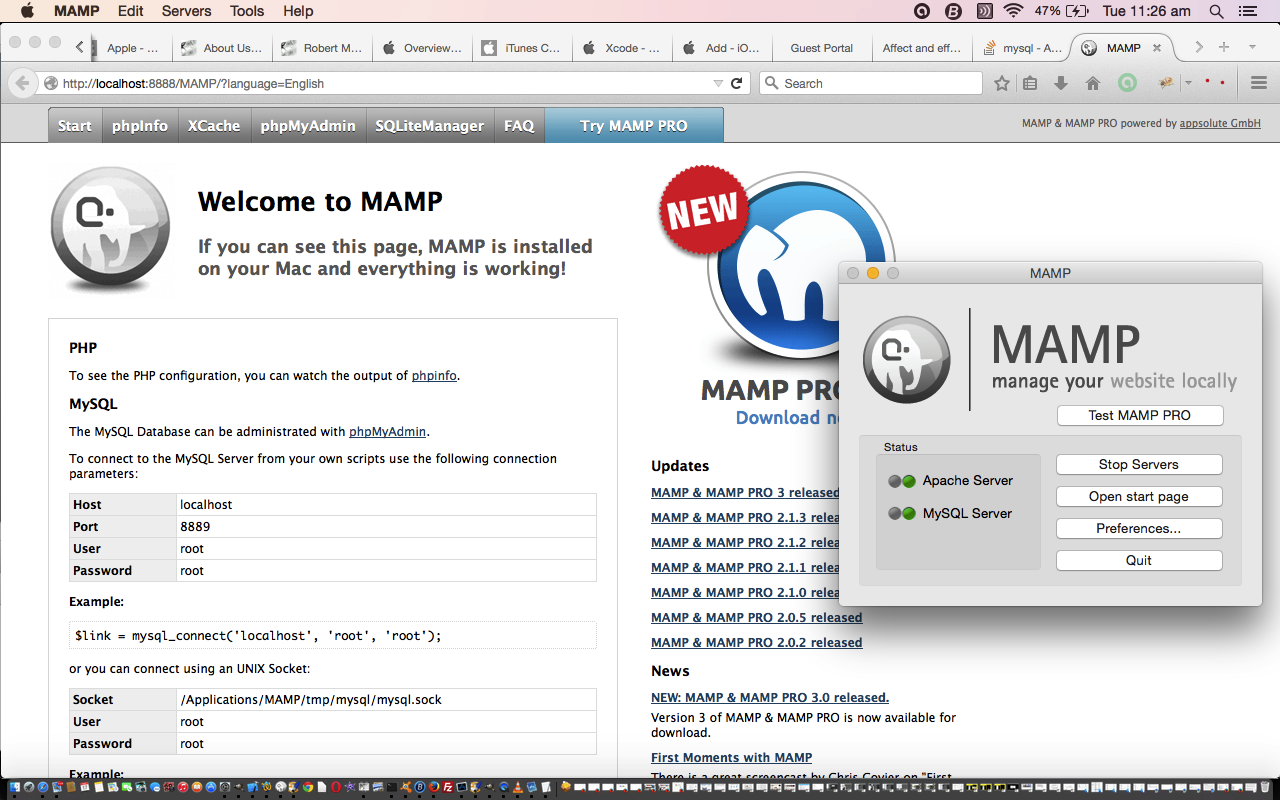This screenshot has height=800, width=1280.
Task: Click the Open start page button
Action: 1139,497
